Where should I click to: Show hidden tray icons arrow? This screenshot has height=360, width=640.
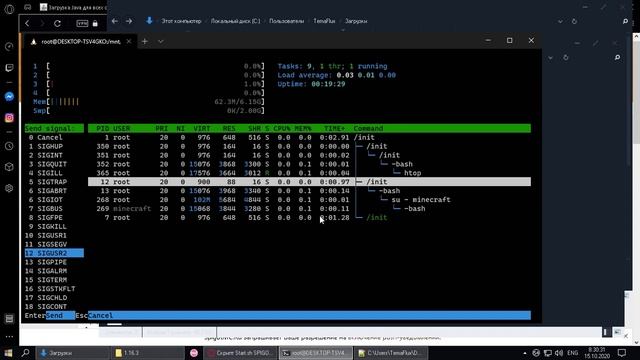point(525,353)
